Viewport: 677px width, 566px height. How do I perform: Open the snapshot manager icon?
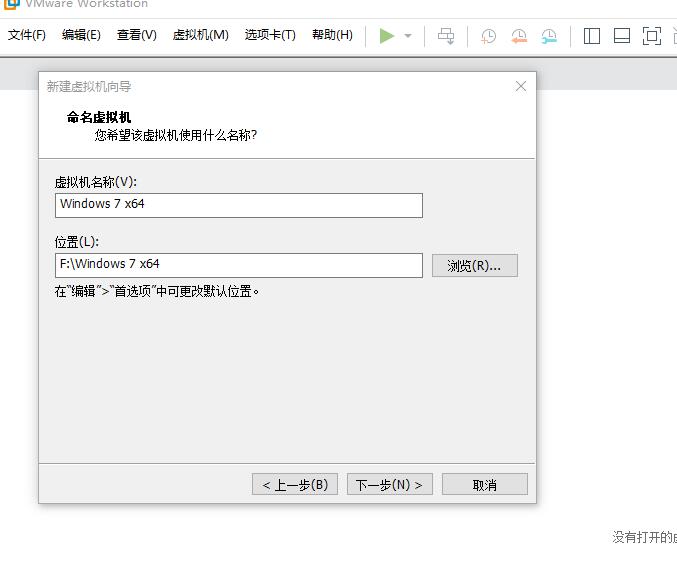click(549, 36)
